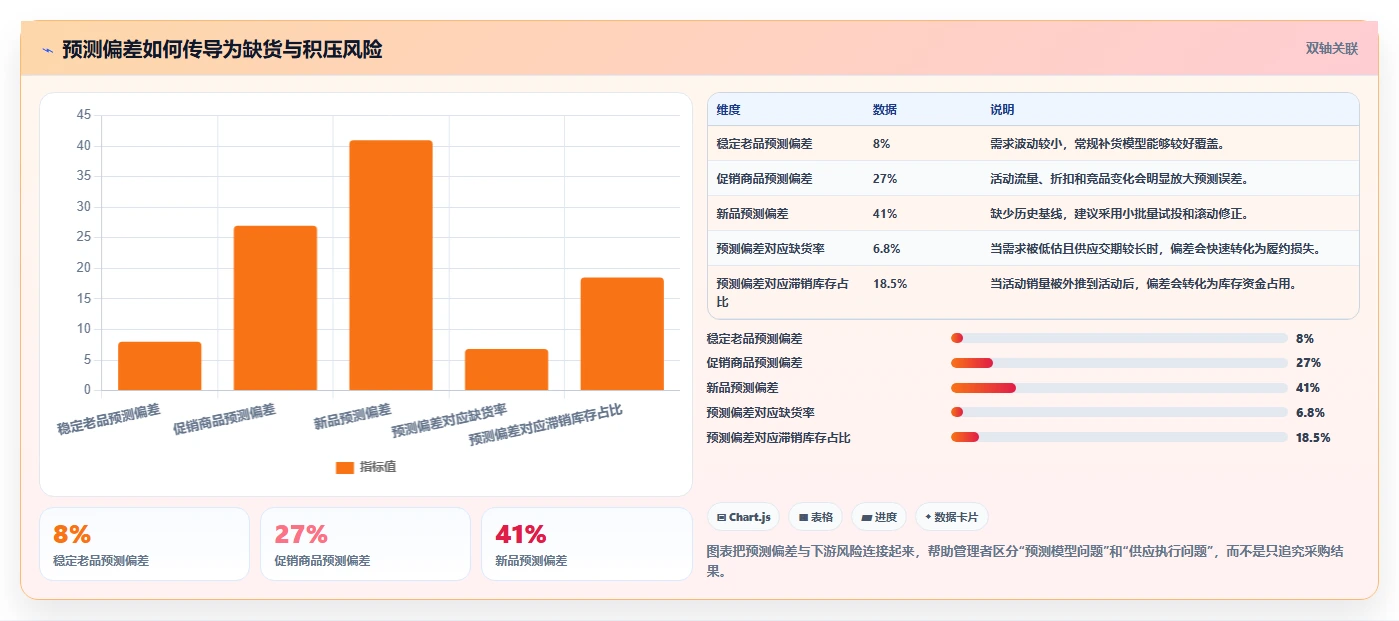
Task: Open the 27% 促销商品预测偏差 stat card
Action: tap(365, 544)
